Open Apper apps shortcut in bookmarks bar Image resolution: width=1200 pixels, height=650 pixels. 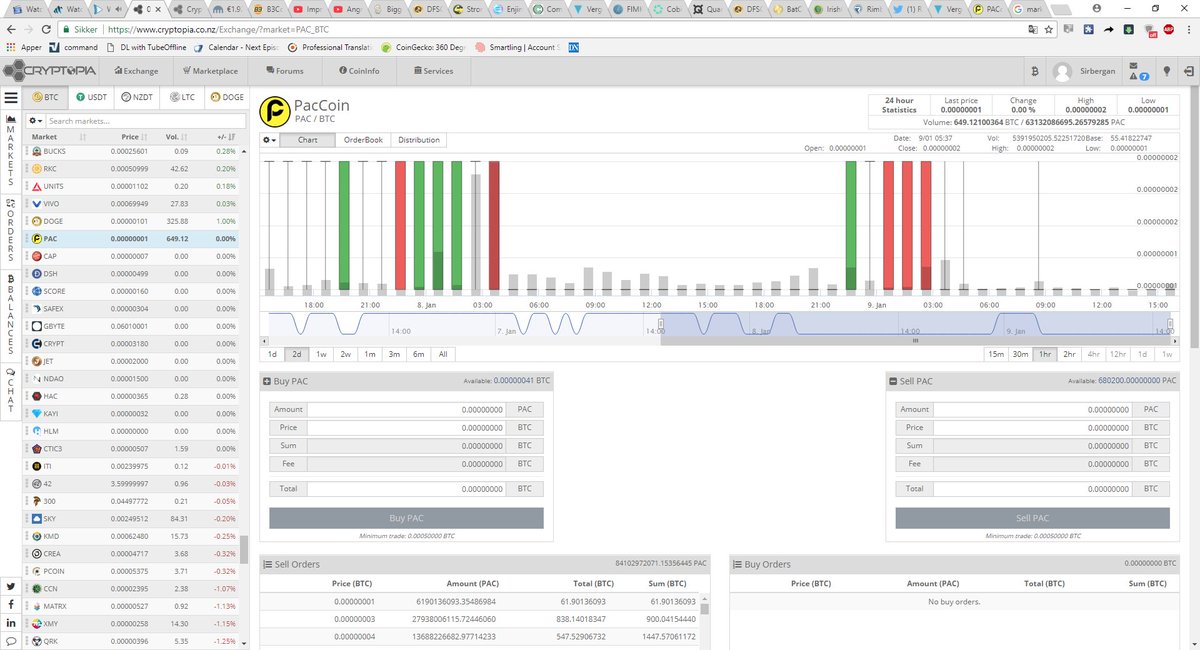pyautogui.click(x=22, y=47)
